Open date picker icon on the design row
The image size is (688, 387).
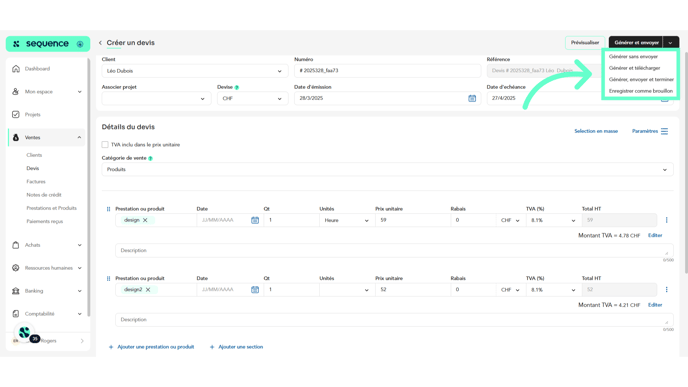[255, 220]
